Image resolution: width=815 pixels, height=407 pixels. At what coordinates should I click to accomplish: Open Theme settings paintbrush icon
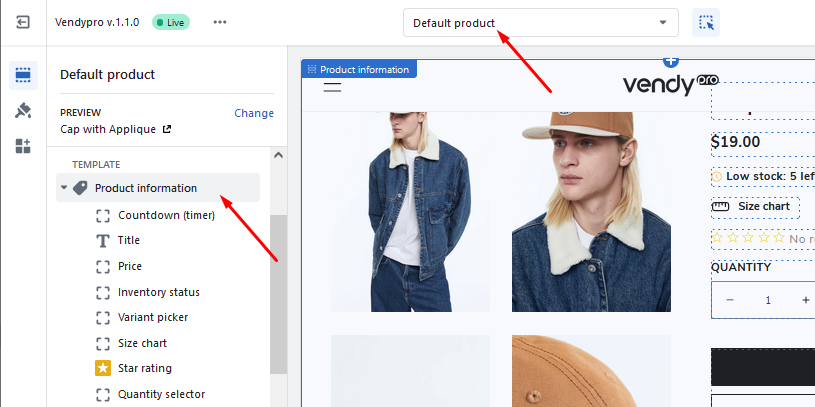23,111
